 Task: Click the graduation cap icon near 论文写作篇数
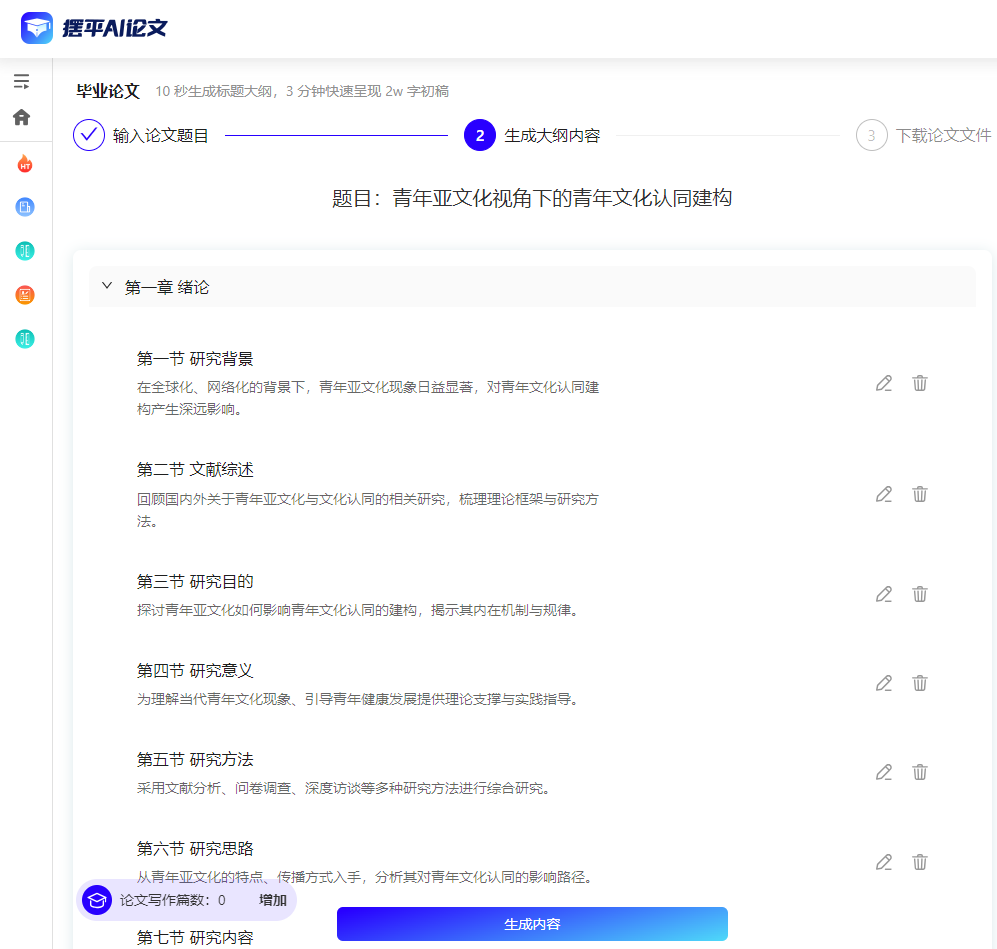point(96,900)
